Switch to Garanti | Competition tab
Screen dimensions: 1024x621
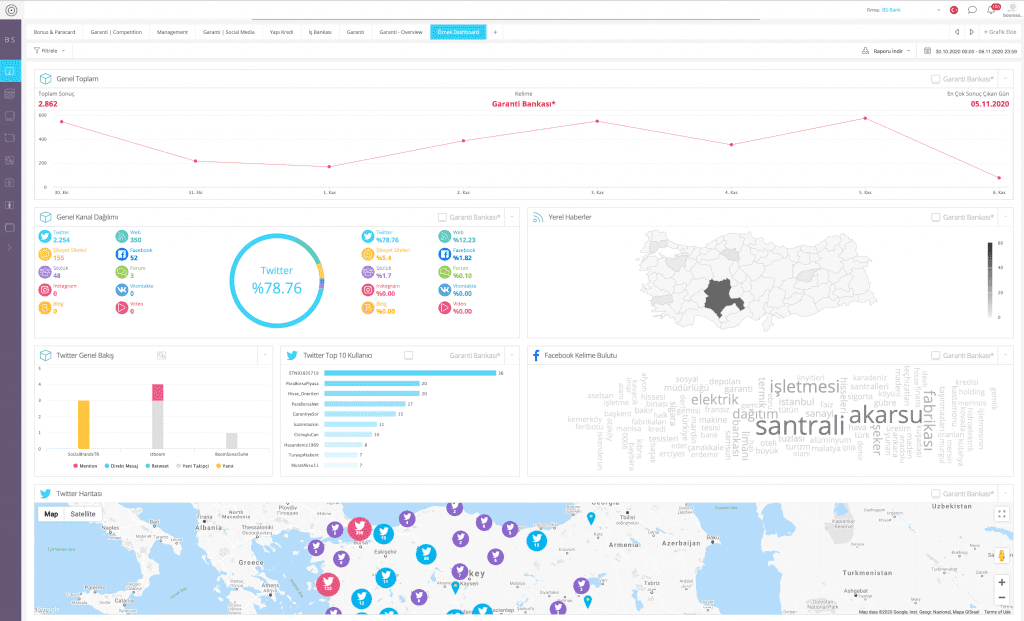point(116,32)
